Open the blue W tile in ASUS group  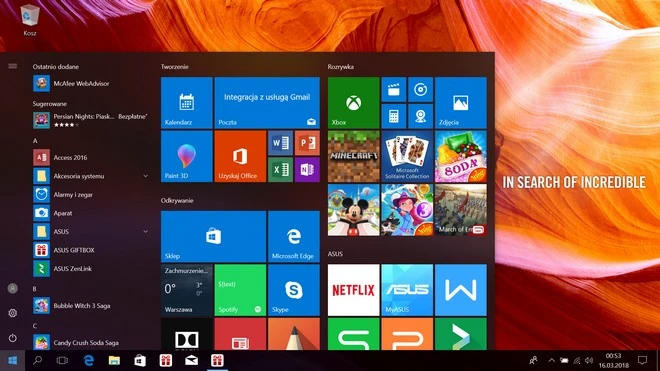(460, 290)
